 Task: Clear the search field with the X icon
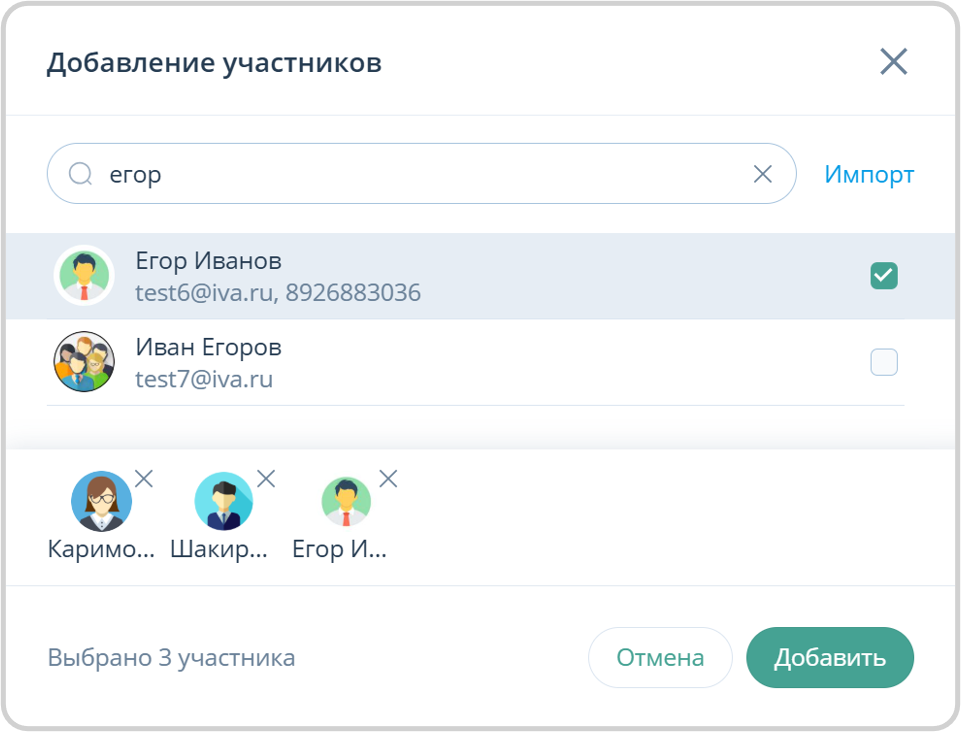(x=762, y=173)
